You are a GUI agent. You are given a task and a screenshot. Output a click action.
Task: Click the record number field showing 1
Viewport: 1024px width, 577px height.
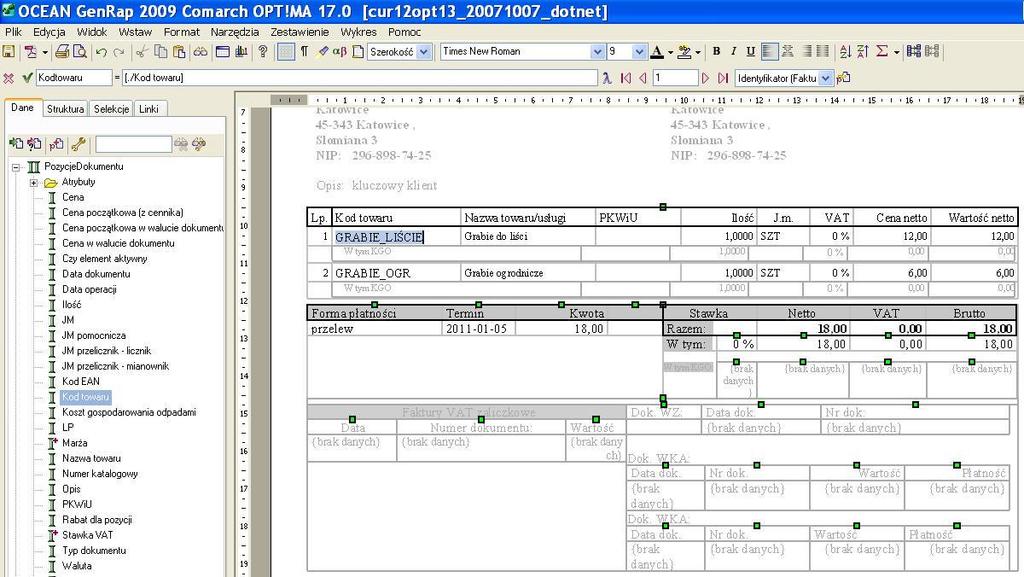click(x=675, y=78)
